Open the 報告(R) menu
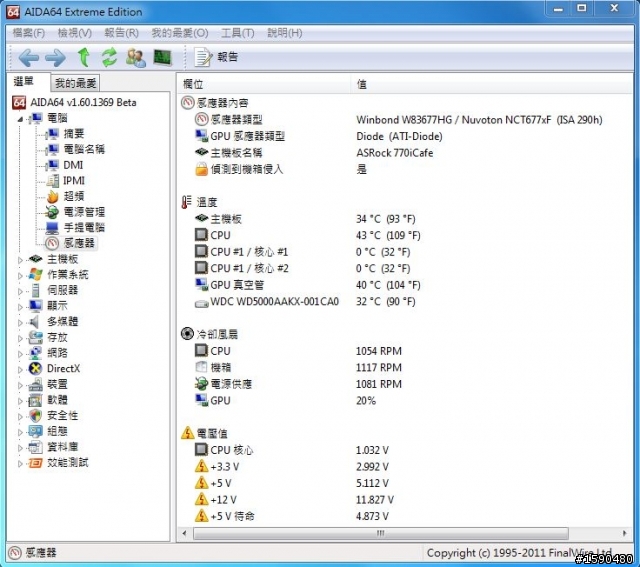Screen dimensions: 640x567 [121, 33]
